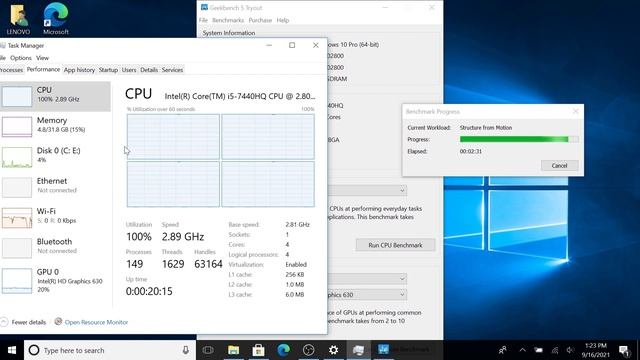
Task: Open the Purchase menu in Geekbench
Action: [260, 20]
